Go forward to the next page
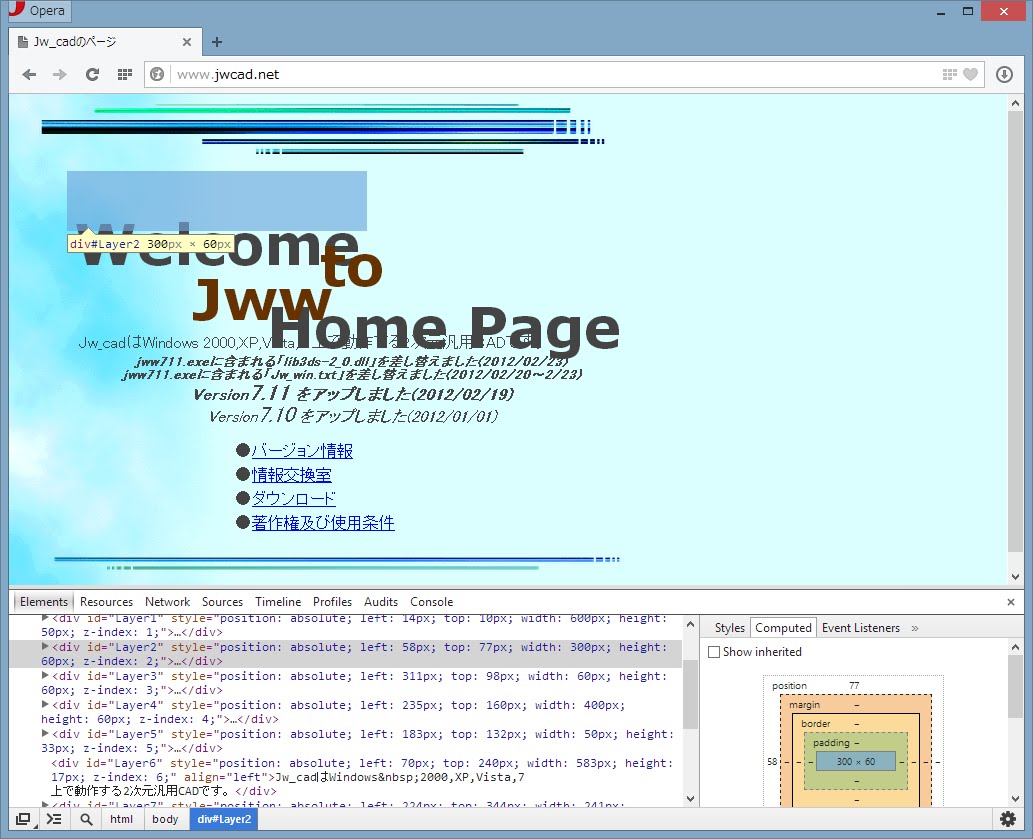The width and height of the screenshot is (1033, 839). coord(60,74)
